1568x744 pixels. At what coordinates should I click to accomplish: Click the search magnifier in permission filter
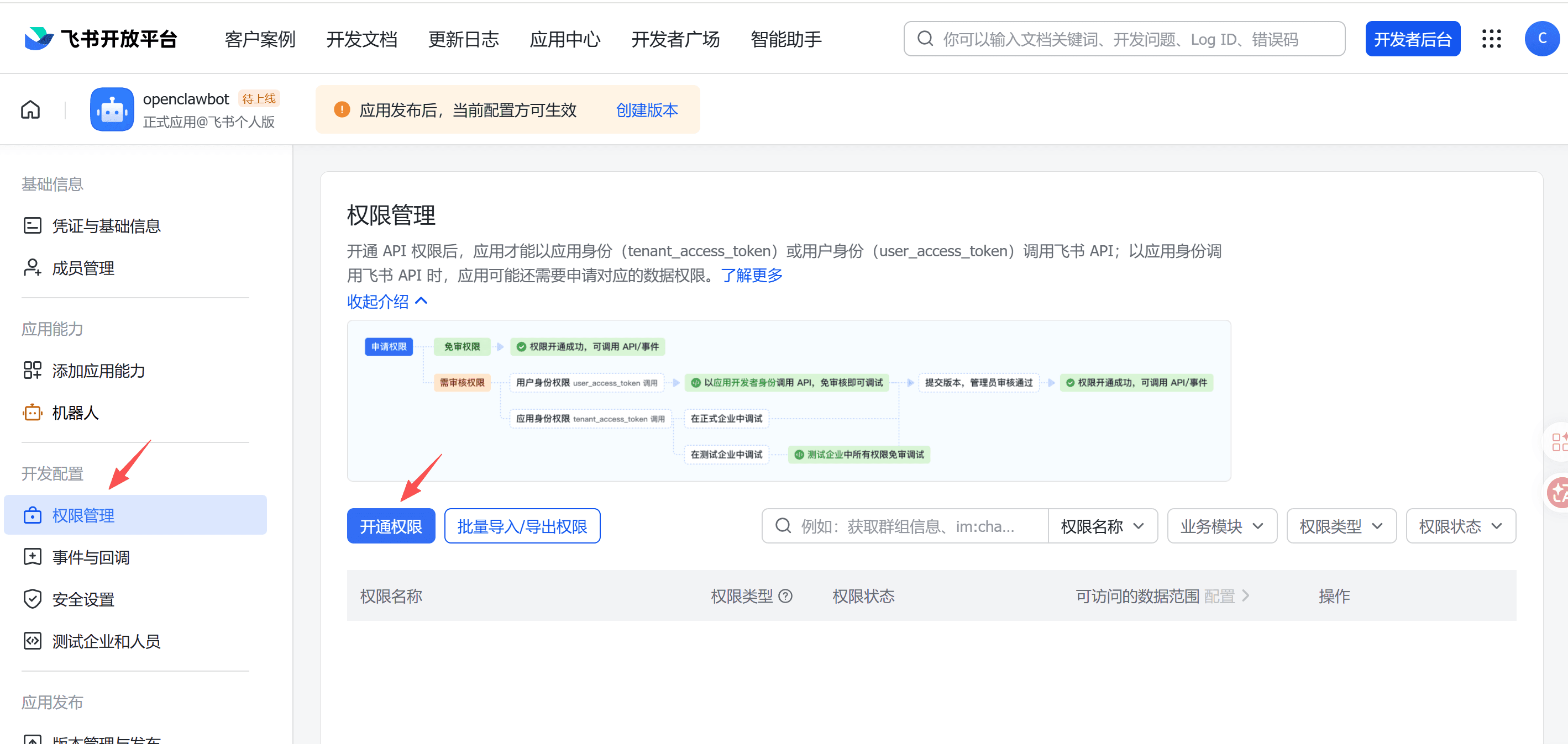(783, 526)
